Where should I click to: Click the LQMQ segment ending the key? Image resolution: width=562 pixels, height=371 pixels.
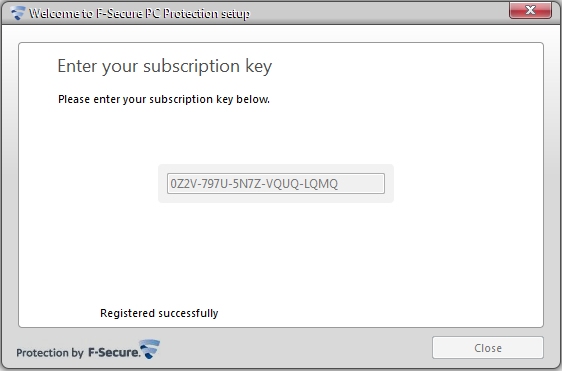pos(321,184)
